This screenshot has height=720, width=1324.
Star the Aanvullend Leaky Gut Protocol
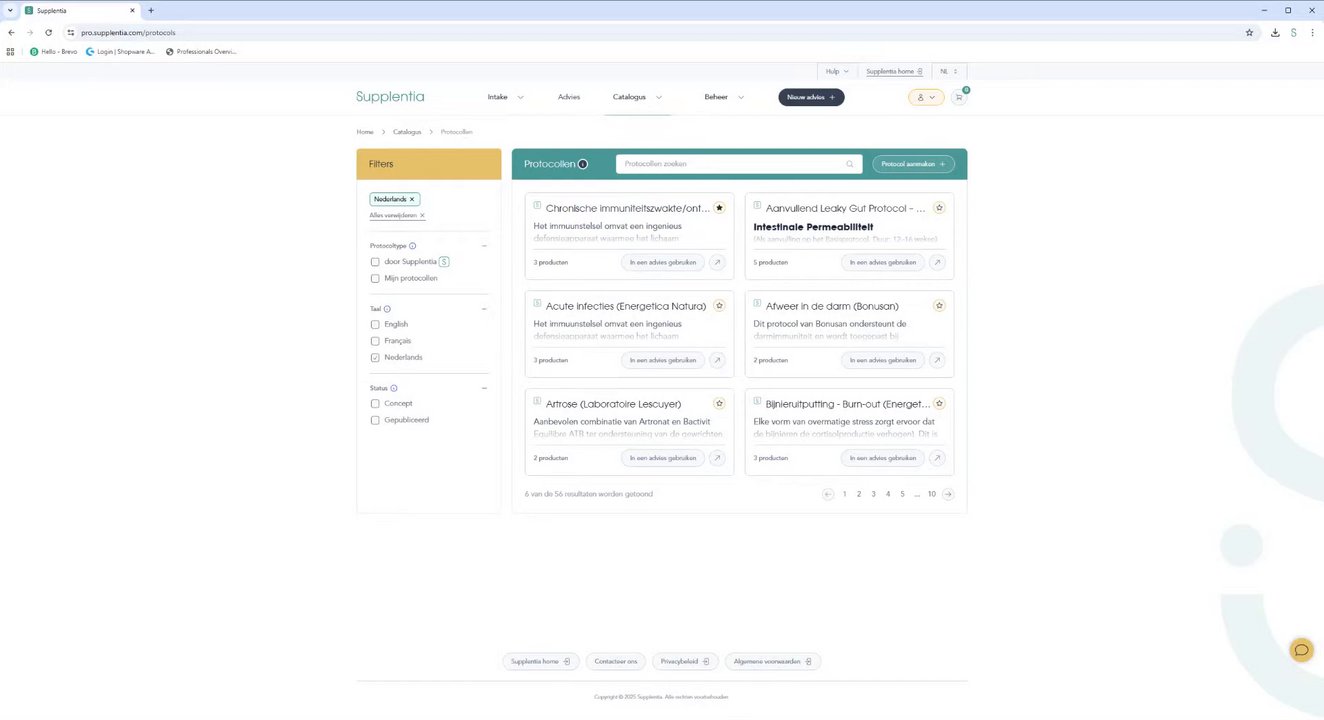click(x=939, y=208)
